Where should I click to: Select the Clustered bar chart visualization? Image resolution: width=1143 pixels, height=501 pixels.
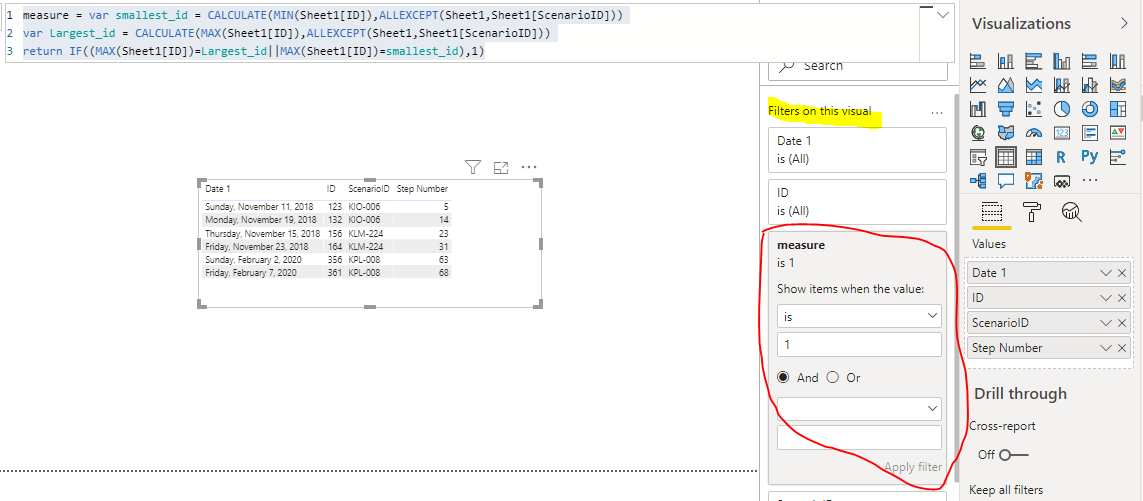click(x=1034, y=61)
